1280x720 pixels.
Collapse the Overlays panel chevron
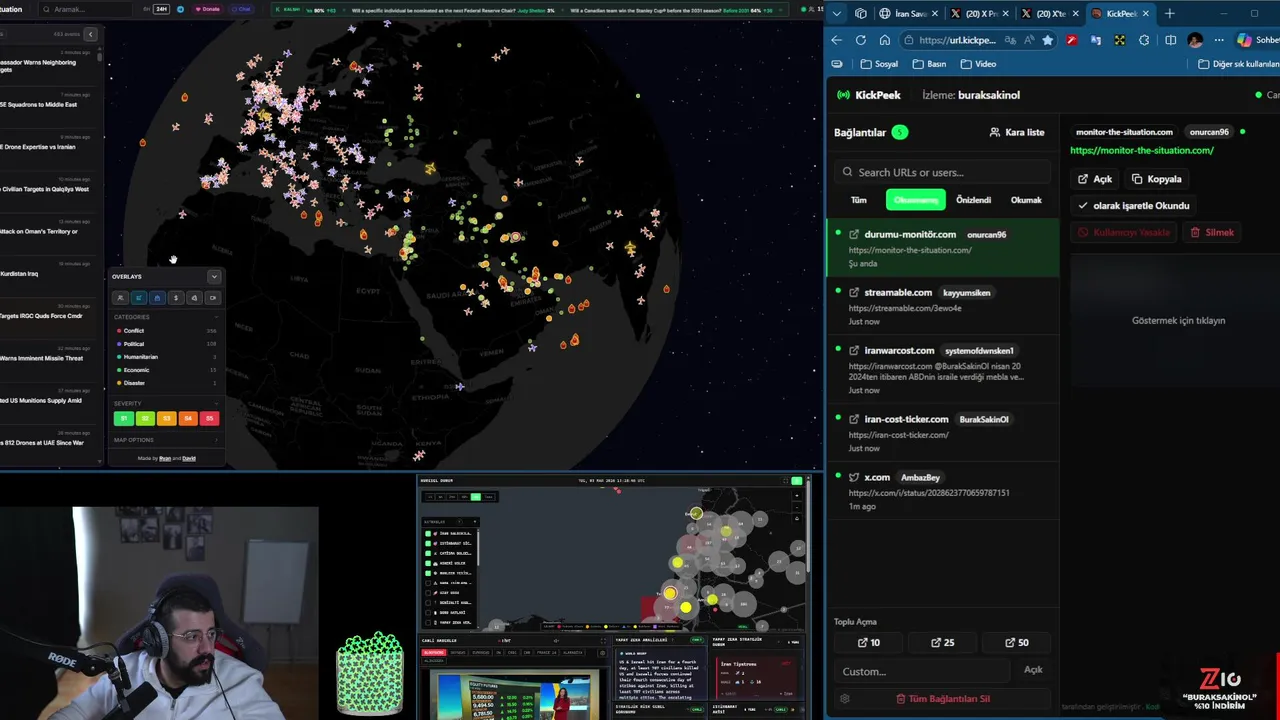click(x=213, y=276)
